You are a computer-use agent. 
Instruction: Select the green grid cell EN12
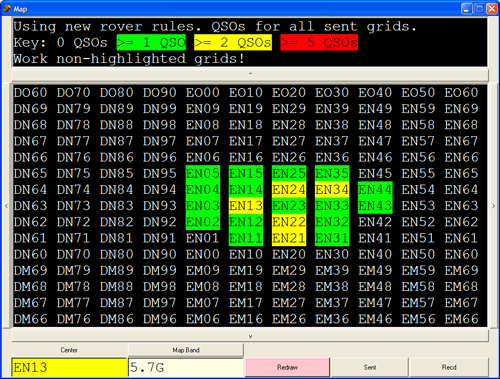(246, 222)
